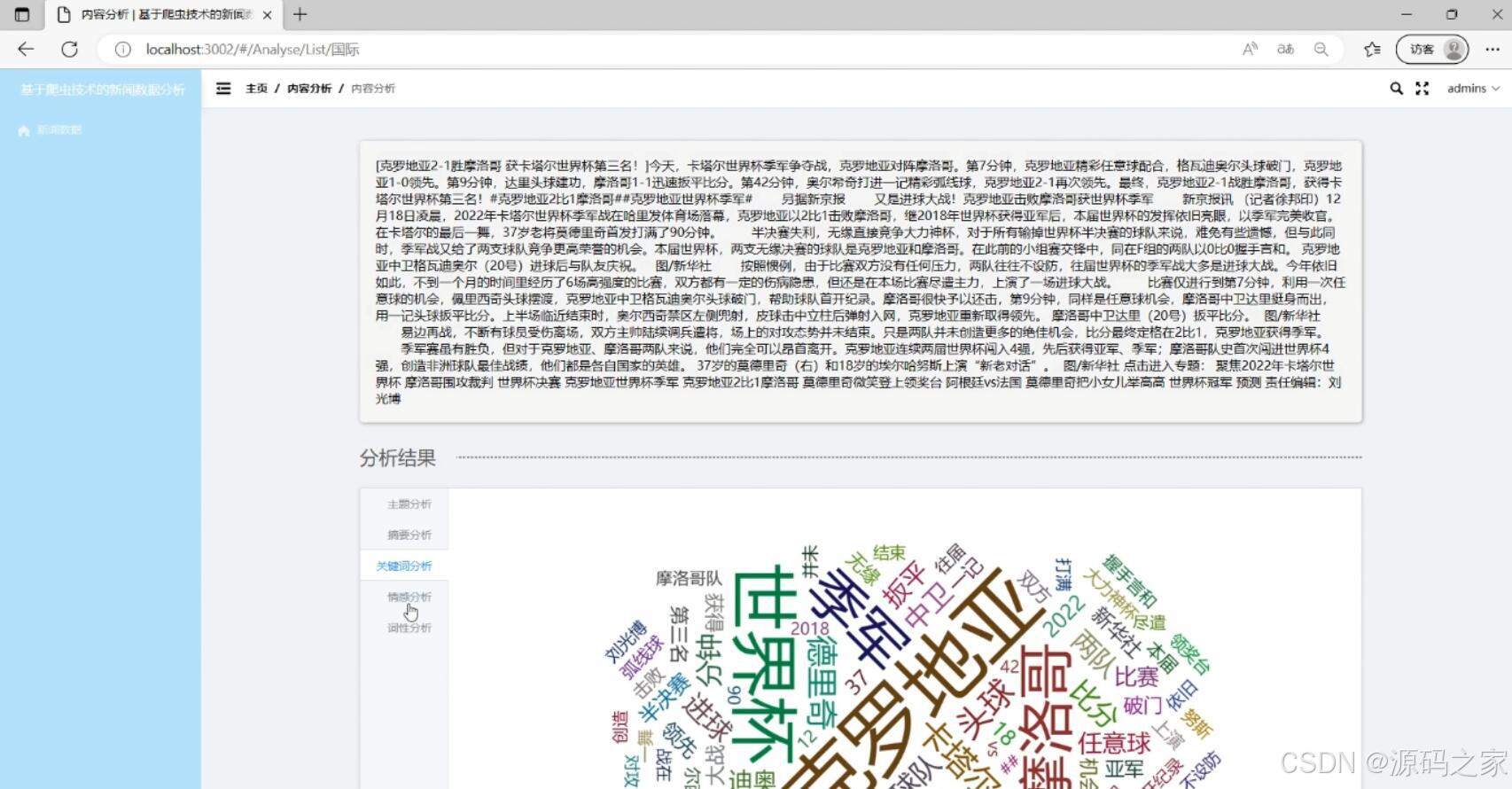Click the home icon in sidebar
The height and width of the screenshot is (789, 1512).
(x=24, y=130)
